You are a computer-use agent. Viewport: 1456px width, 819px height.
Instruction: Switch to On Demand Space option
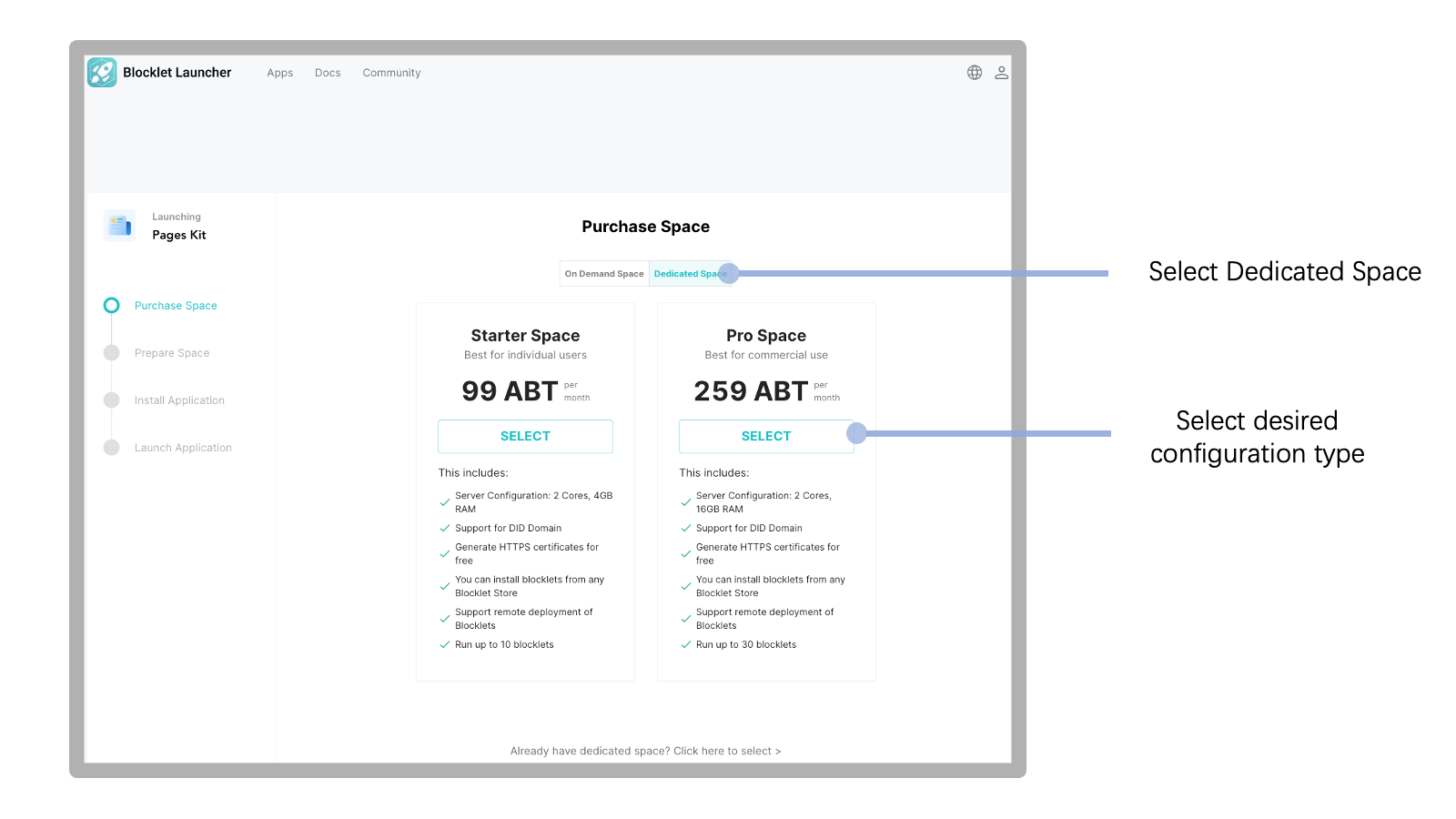603,274
